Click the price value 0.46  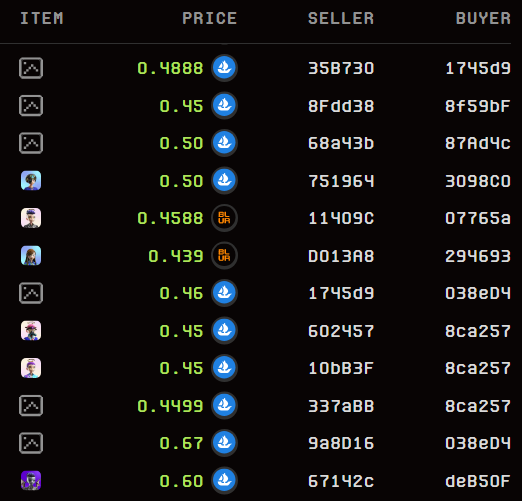point(181,293)
